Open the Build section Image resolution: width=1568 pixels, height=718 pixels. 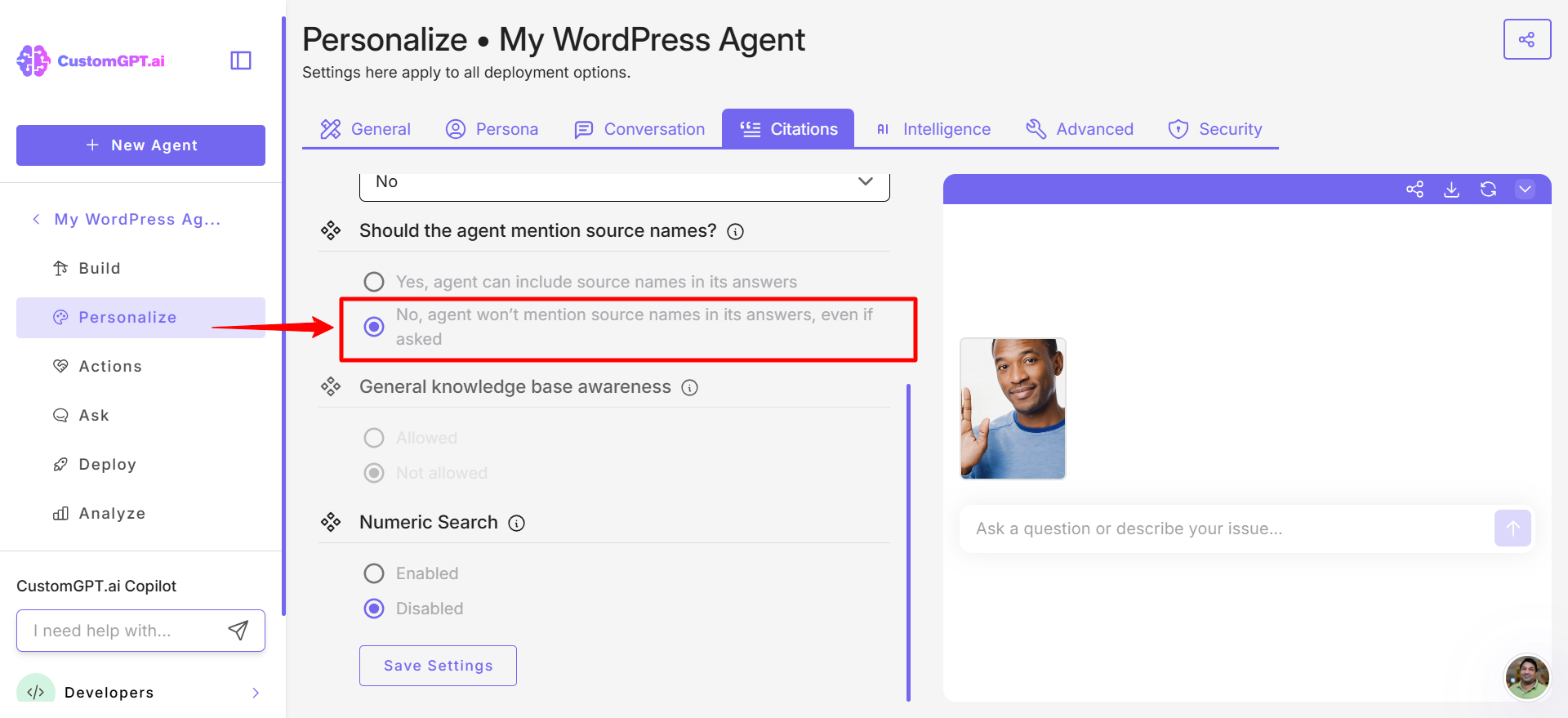140,268
